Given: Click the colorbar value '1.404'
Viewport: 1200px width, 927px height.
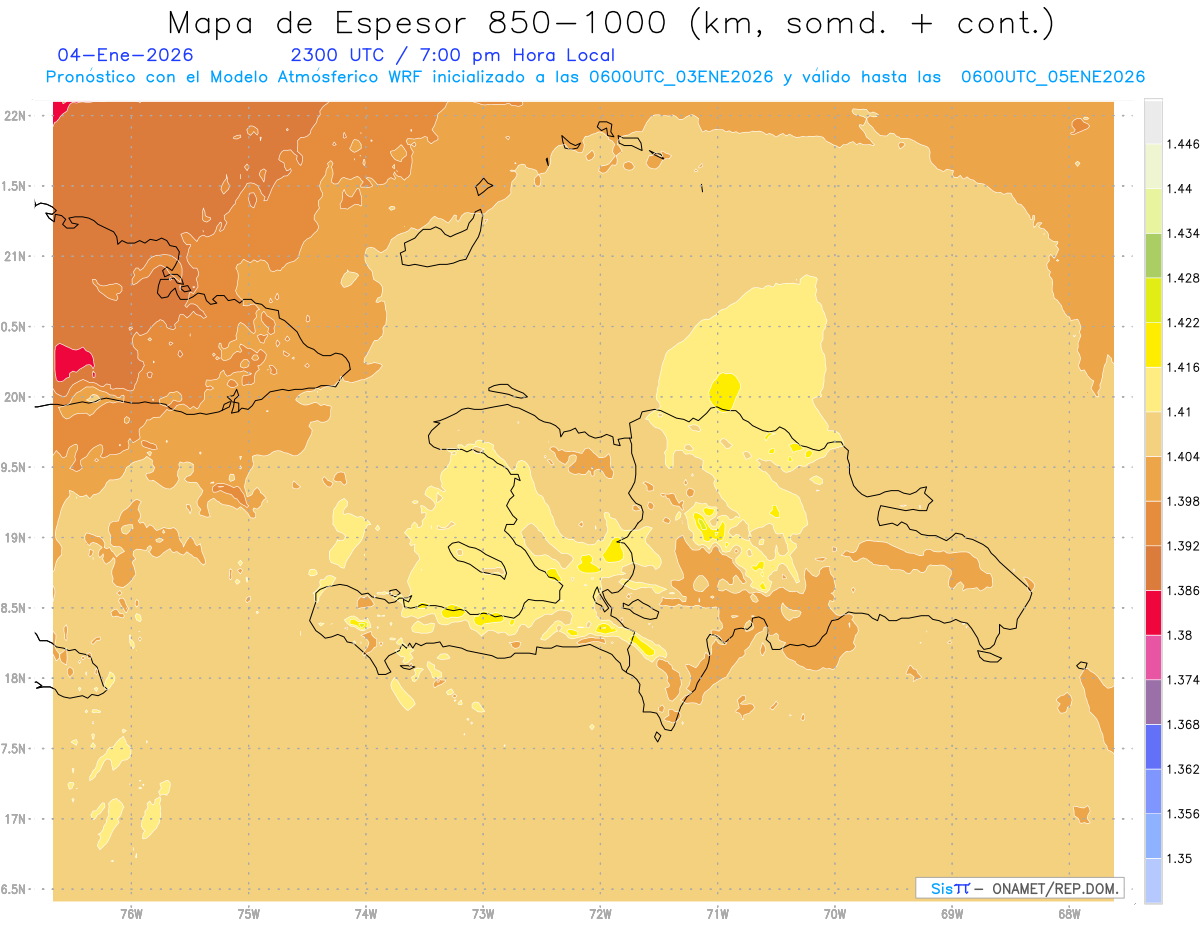Looking at the screenshot, I should pos(1183,456).
